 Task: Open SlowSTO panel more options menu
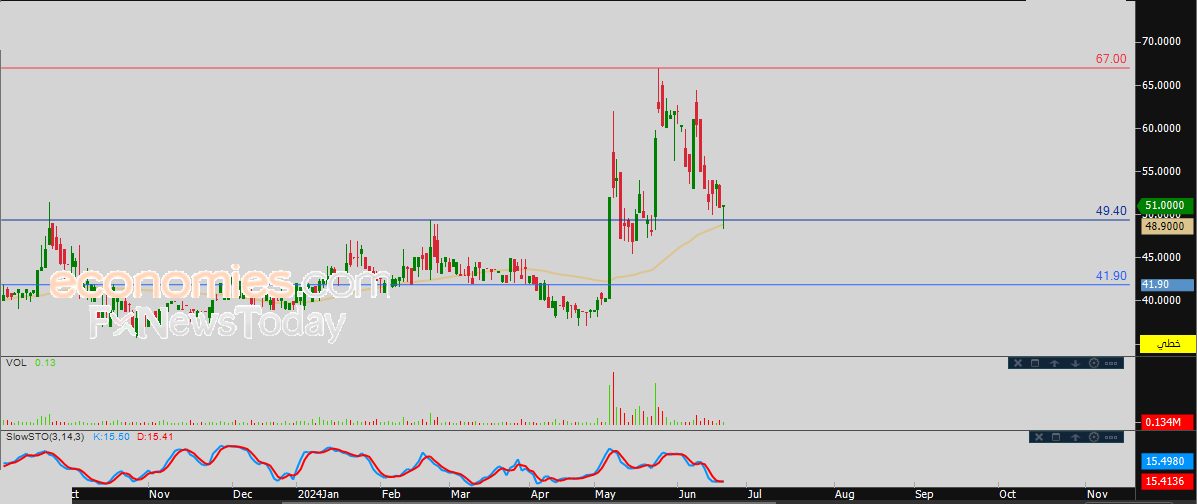point(1112,437)
